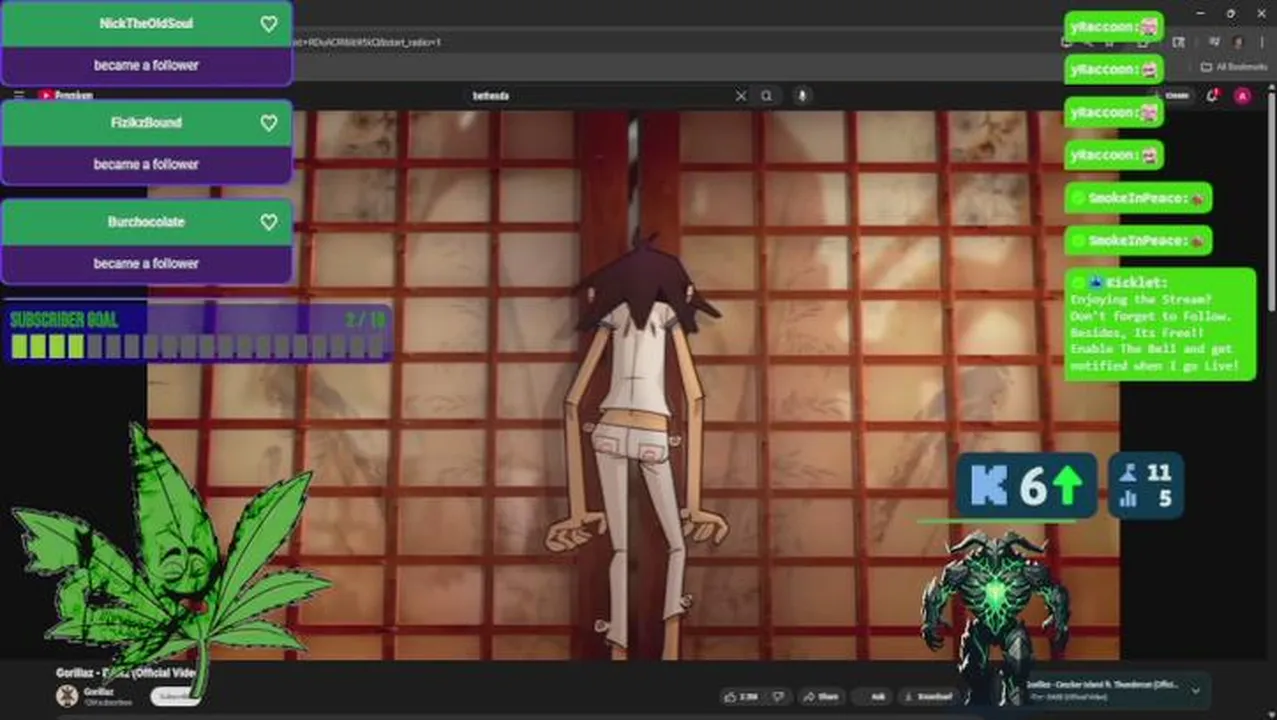Click the NickTheOldSoul follower name
Viewport: 1277px width, 720px height.
click(146, 23)
